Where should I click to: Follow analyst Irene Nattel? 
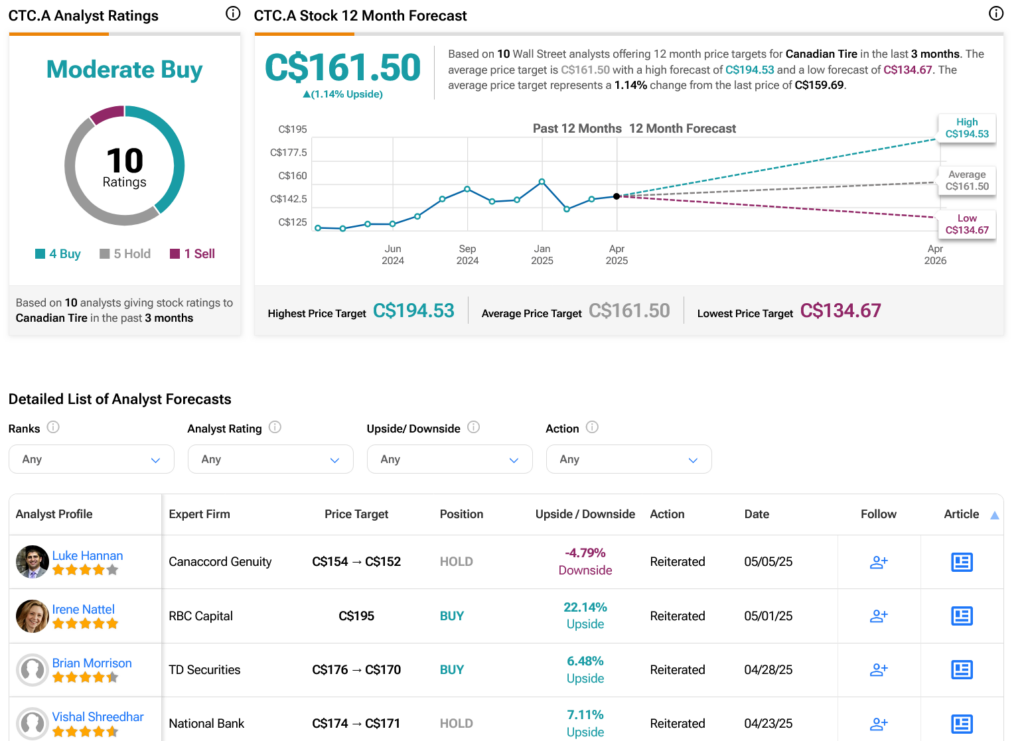878,616
